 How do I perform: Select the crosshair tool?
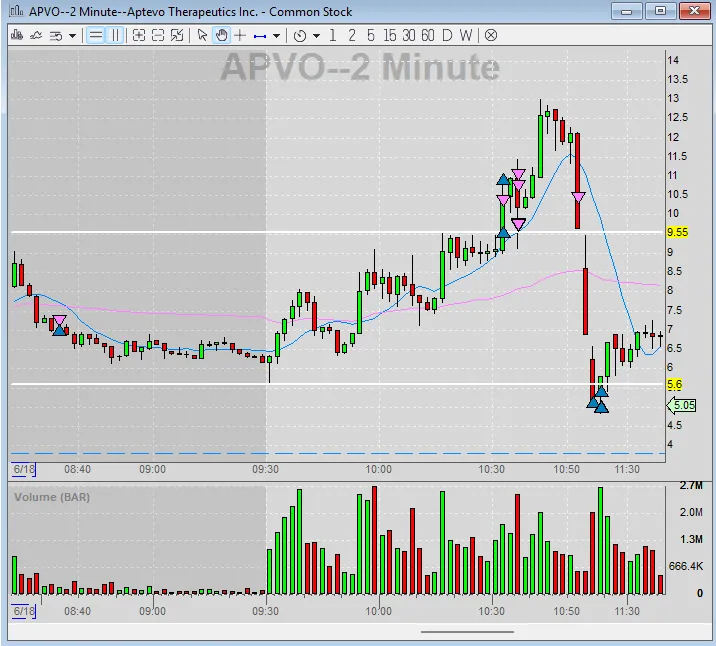[240, 35]
